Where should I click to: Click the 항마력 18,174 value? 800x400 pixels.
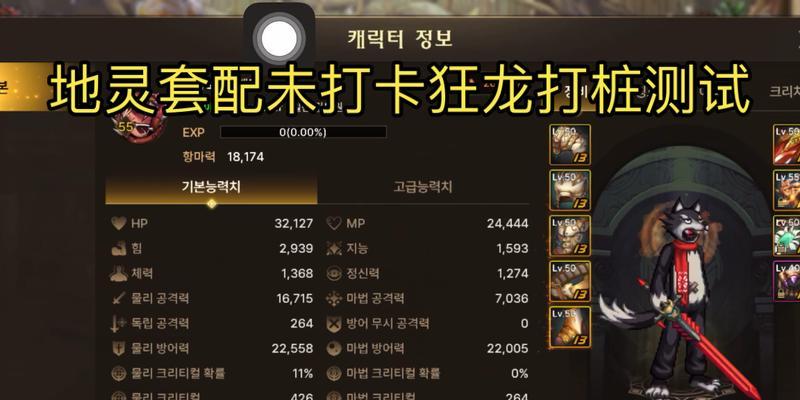click(x=245, y=157)
